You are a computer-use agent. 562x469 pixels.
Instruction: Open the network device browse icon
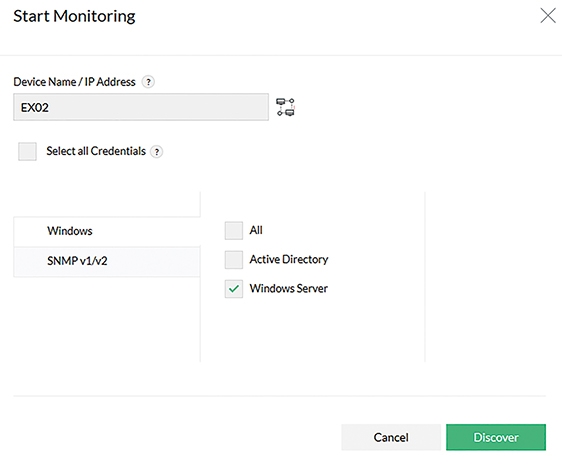pos(285,107)
